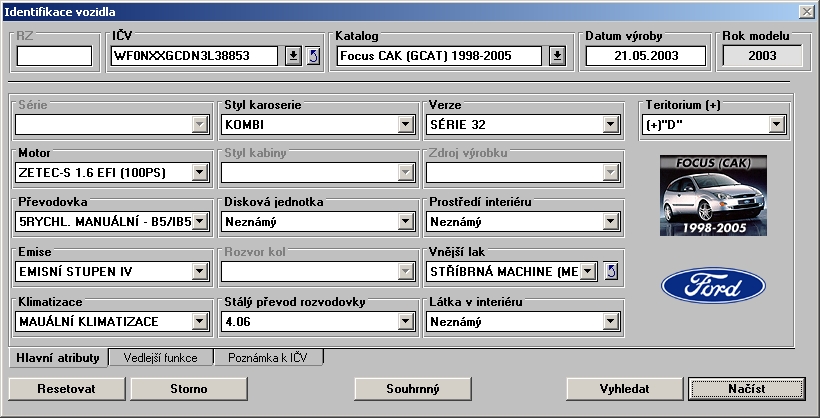Open the Stálý převod rozvodovky dropdown
Viewport: 820px width, 418px height.
(405, 321)
